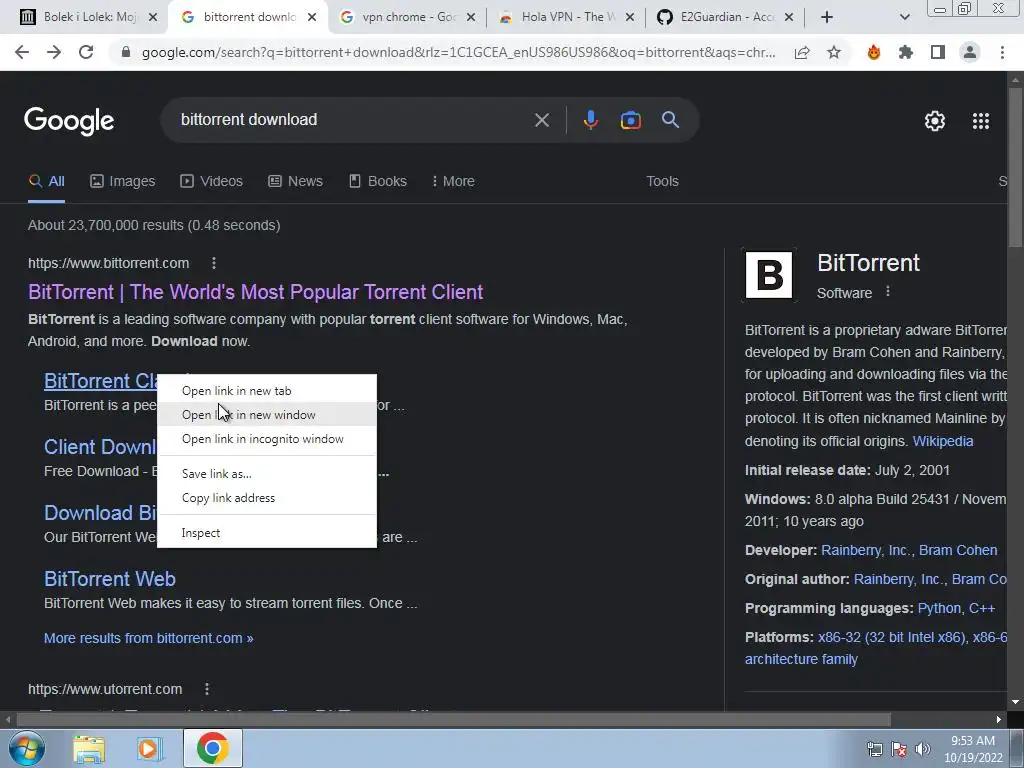Open Chrome three-dot menu
The width and height of the screenshot is (1024, 768).
pyautogui.click(x=1002, y=52)
